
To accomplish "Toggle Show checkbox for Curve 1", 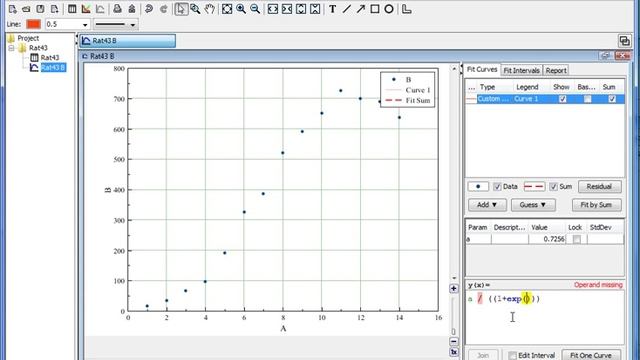I will [x=562, y=99].
